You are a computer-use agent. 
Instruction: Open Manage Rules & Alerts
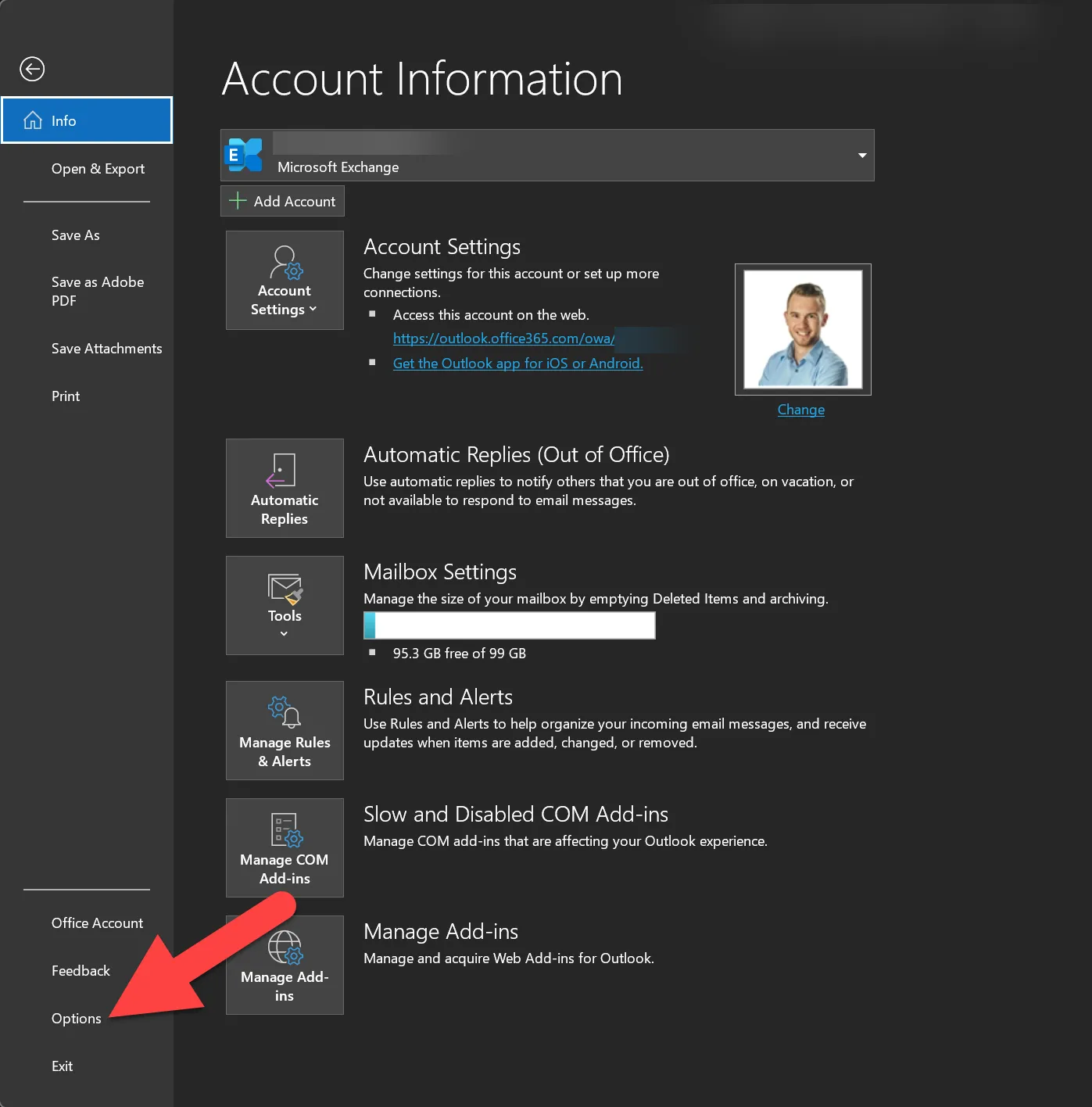(x=285, y=730)
